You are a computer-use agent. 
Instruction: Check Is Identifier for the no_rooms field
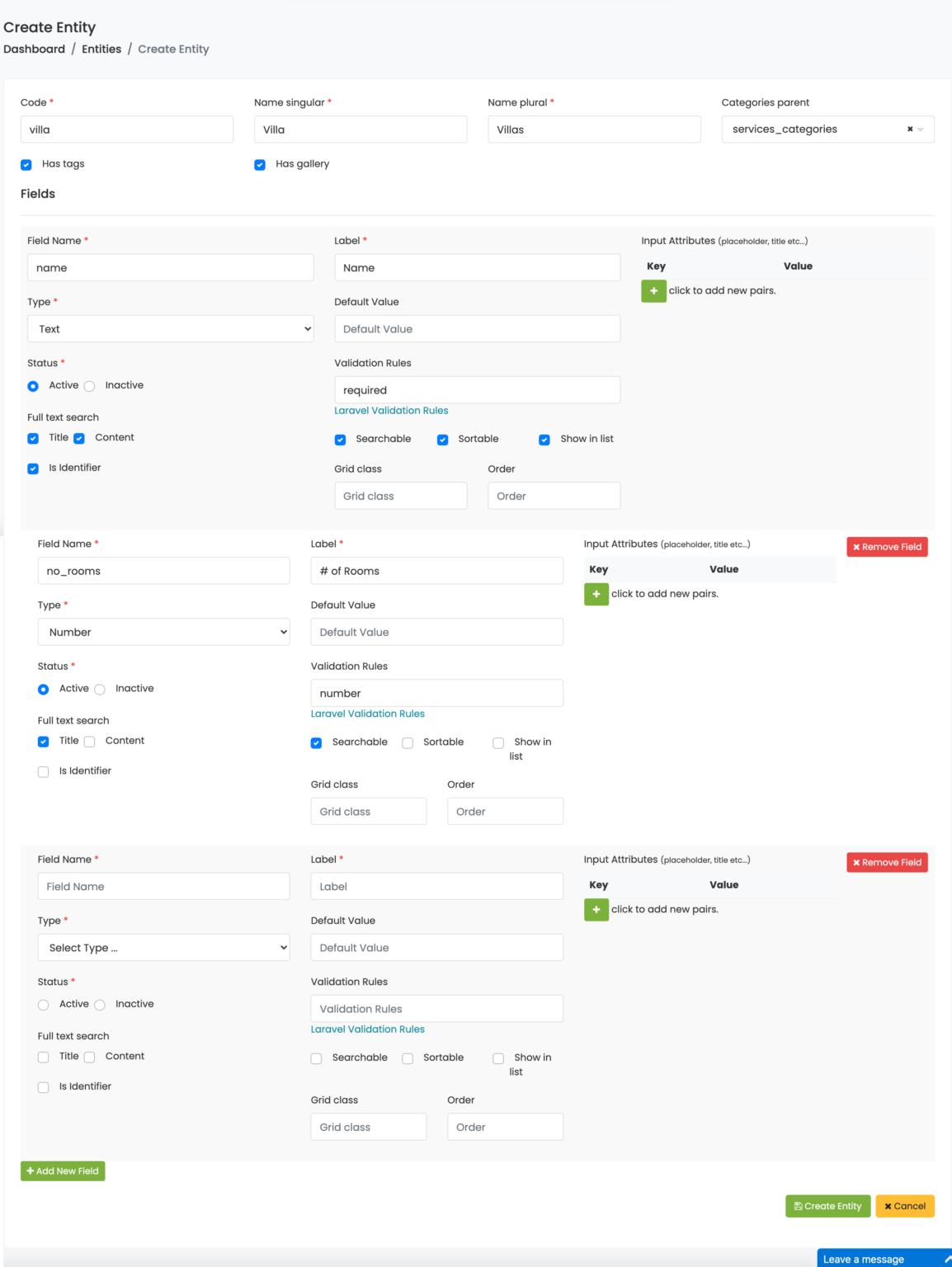coord(43,771)
